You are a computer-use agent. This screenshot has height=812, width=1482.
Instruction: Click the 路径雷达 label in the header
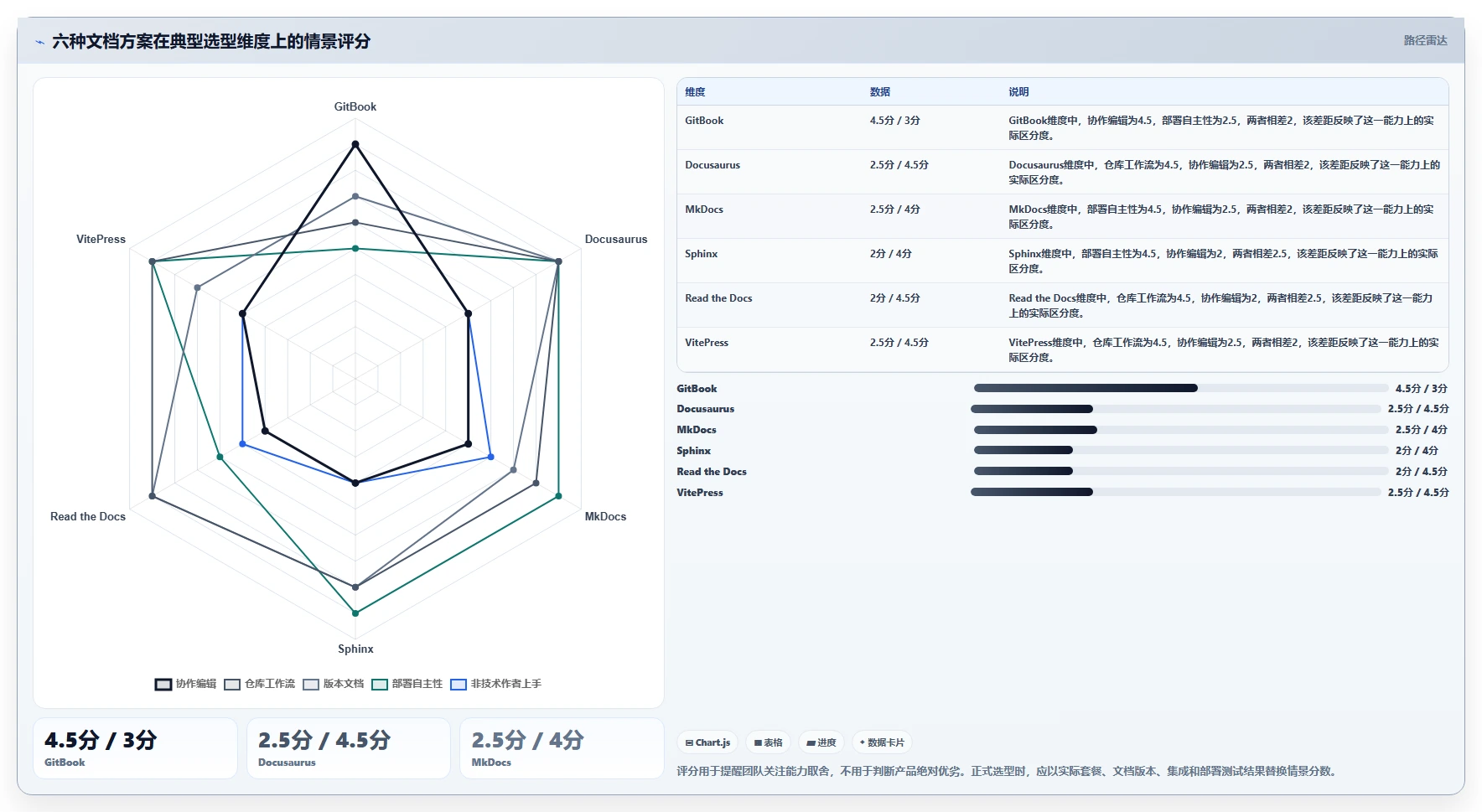[1425, 40]
